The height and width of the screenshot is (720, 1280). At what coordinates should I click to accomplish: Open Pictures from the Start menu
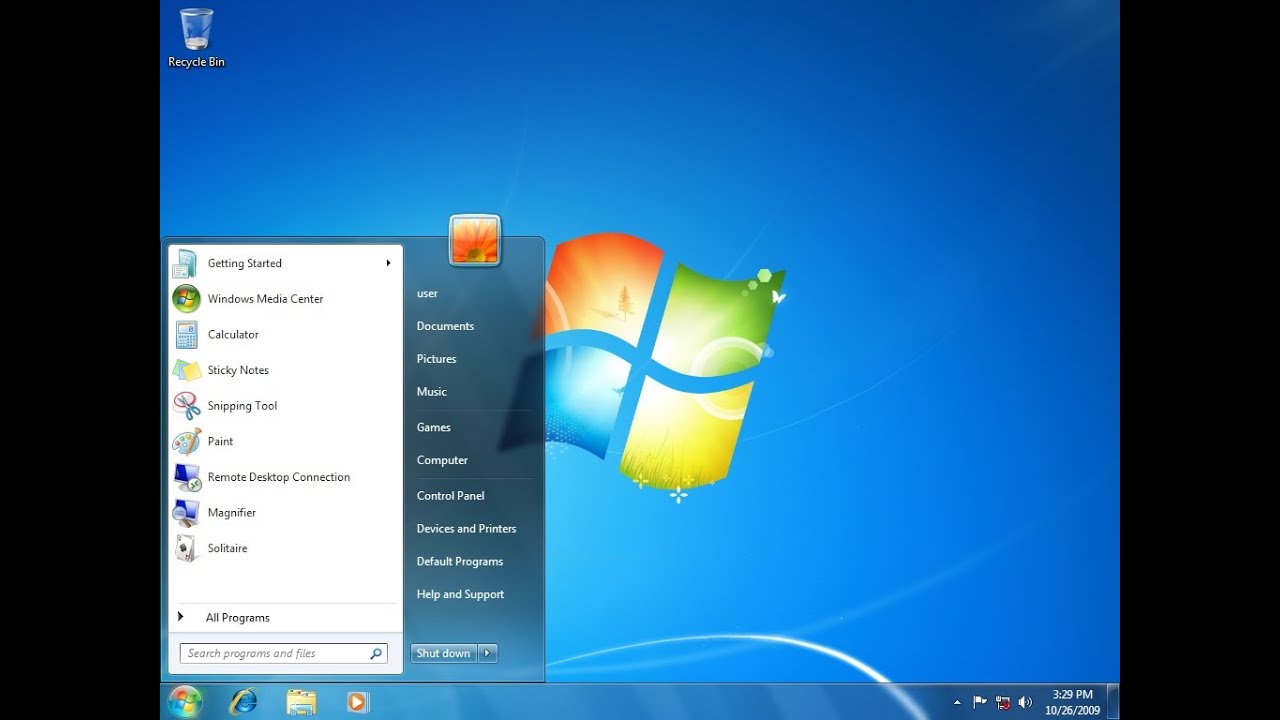[436, 359]
